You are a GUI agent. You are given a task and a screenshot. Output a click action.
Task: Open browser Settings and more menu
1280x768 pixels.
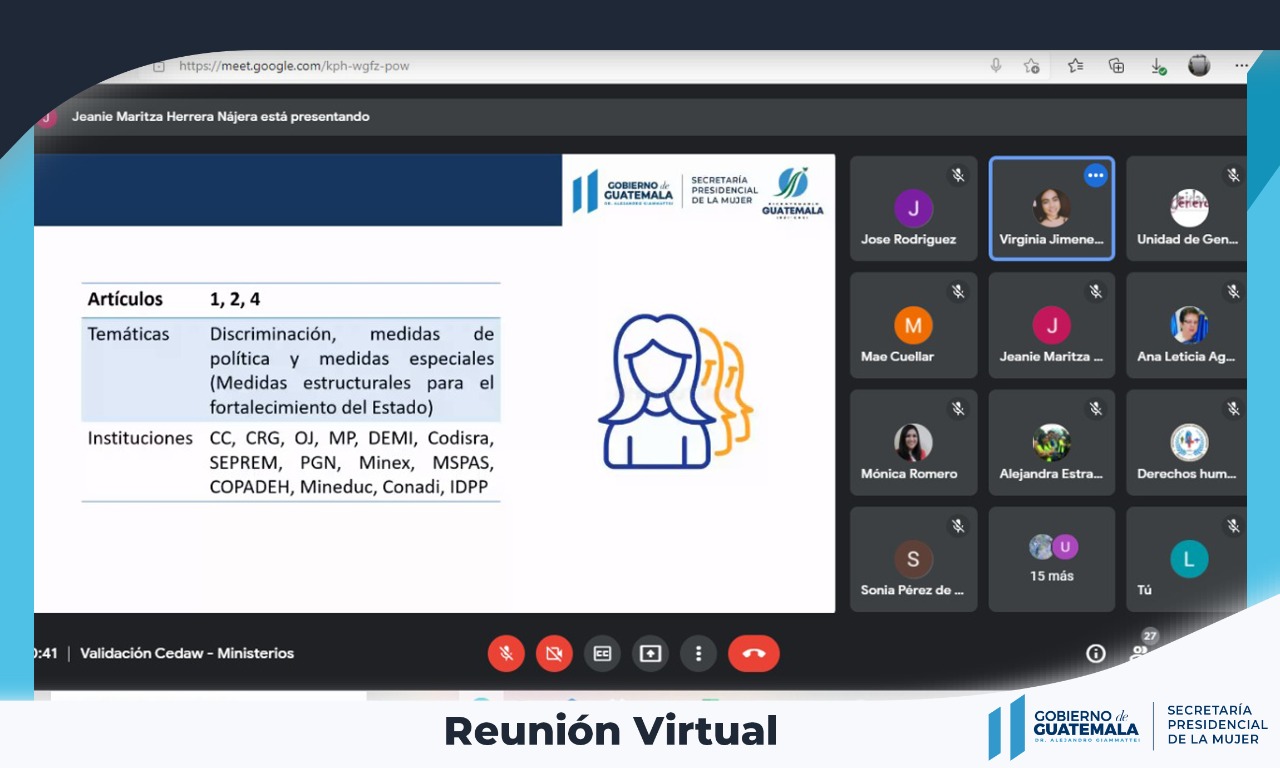tap(1241, 66)
